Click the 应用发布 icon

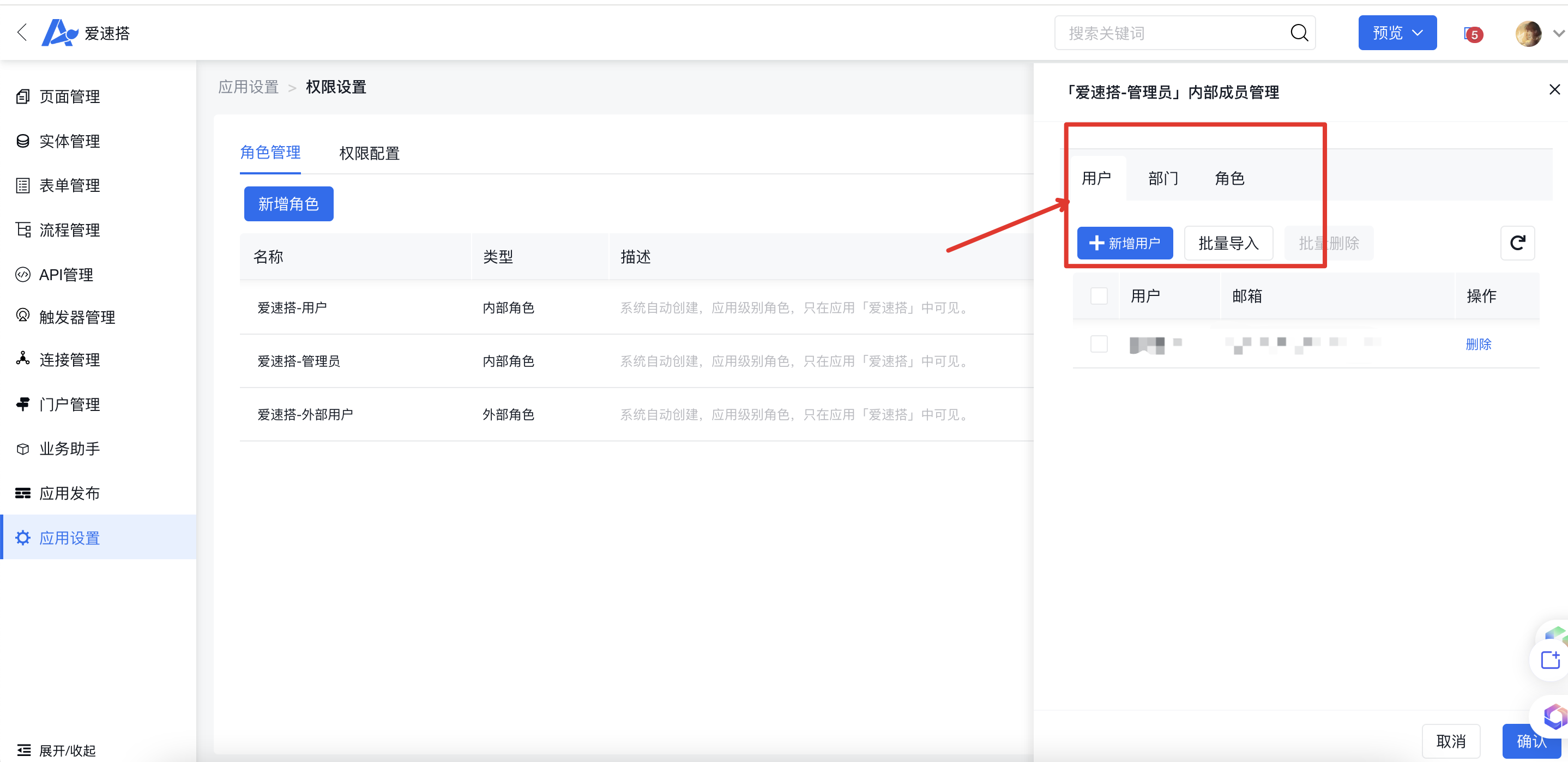tap(22, 493)
